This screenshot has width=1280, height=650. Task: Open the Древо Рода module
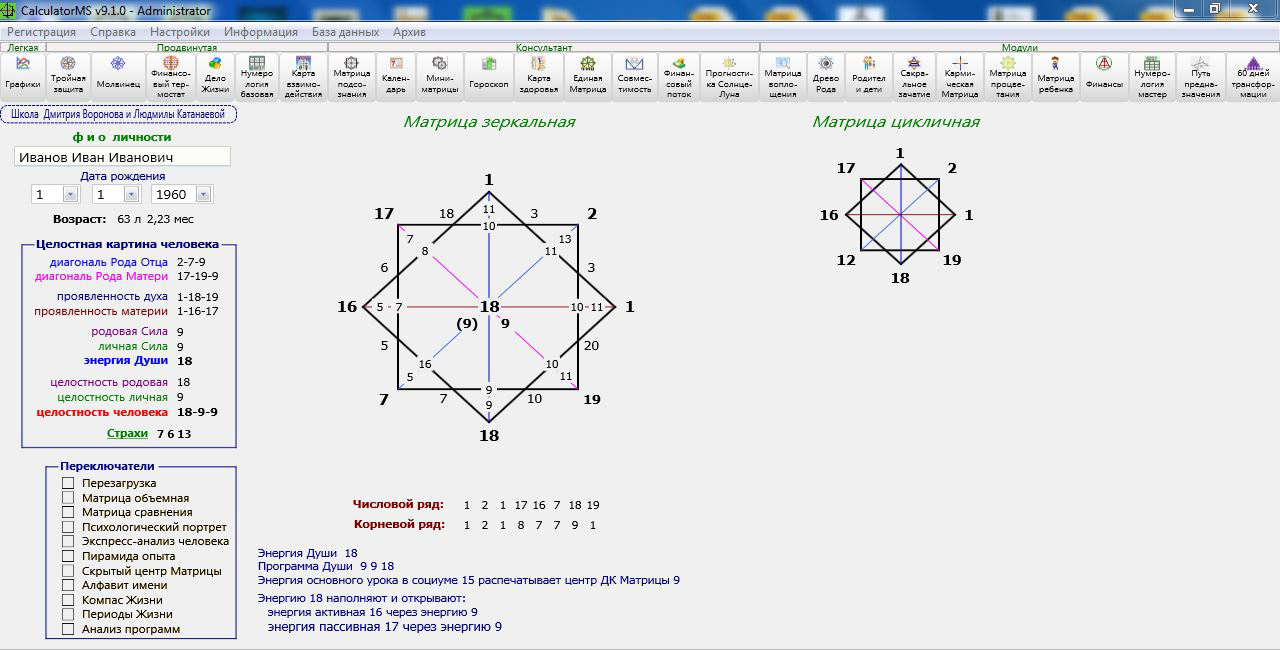pos(826,76)
